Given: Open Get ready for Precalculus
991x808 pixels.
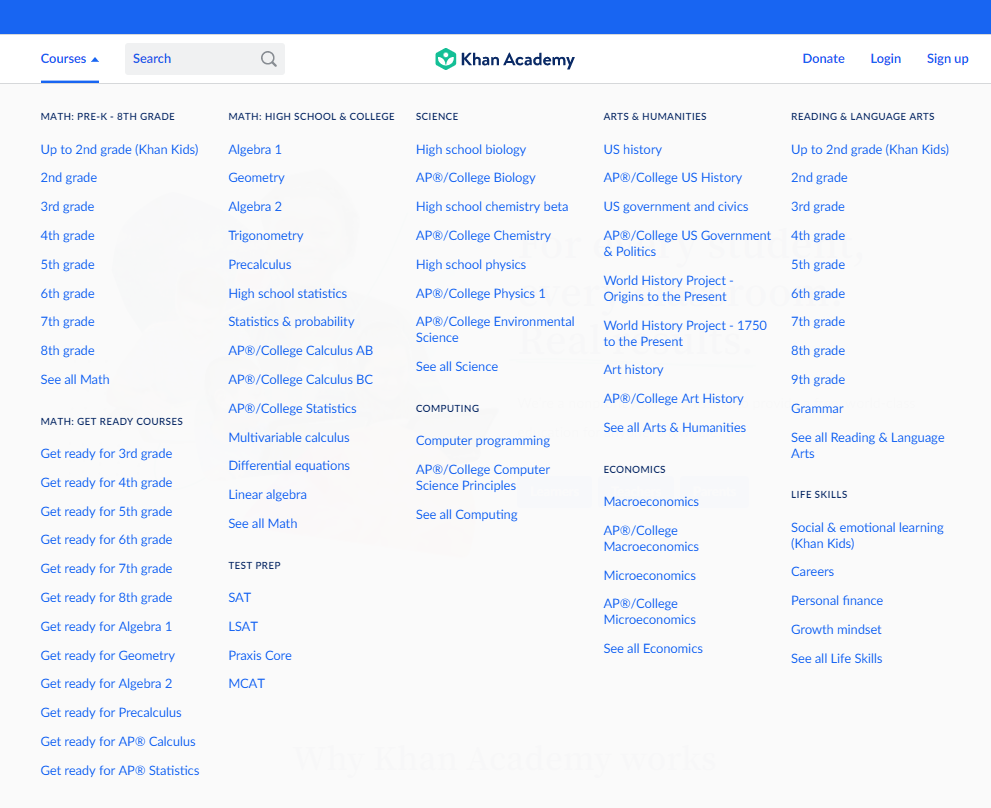Looking at the screenshot, I should pos(111,713).
